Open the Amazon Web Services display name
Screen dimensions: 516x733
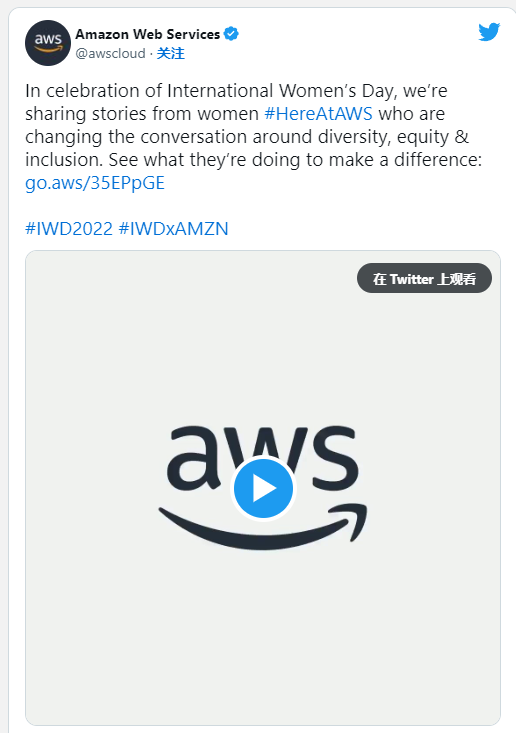tap(148, 34)
